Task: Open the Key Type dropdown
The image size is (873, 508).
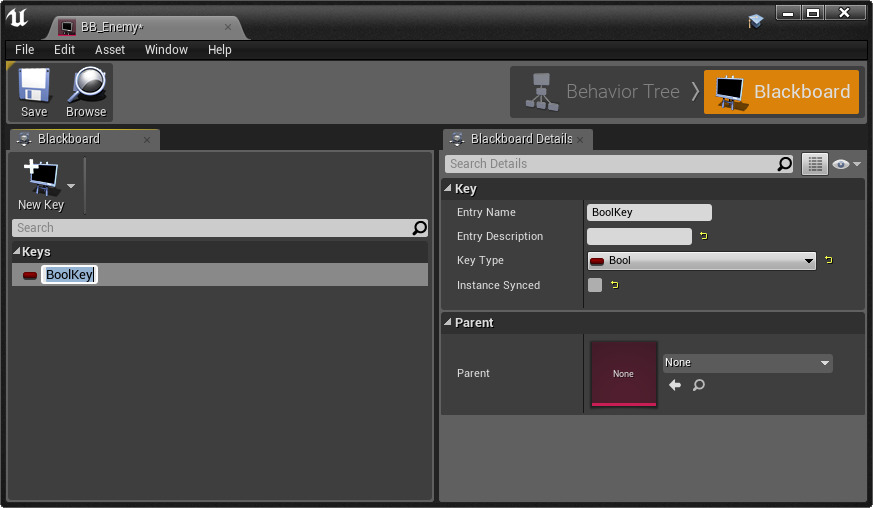Action: coord(701,261)
